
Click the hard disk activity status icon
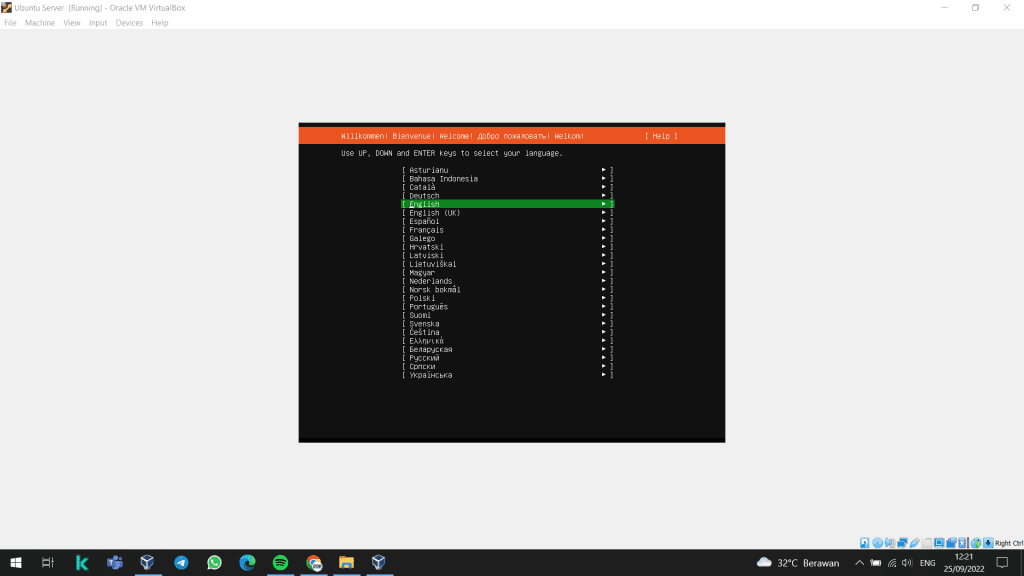pyautogui.click(x=865, y=543)
